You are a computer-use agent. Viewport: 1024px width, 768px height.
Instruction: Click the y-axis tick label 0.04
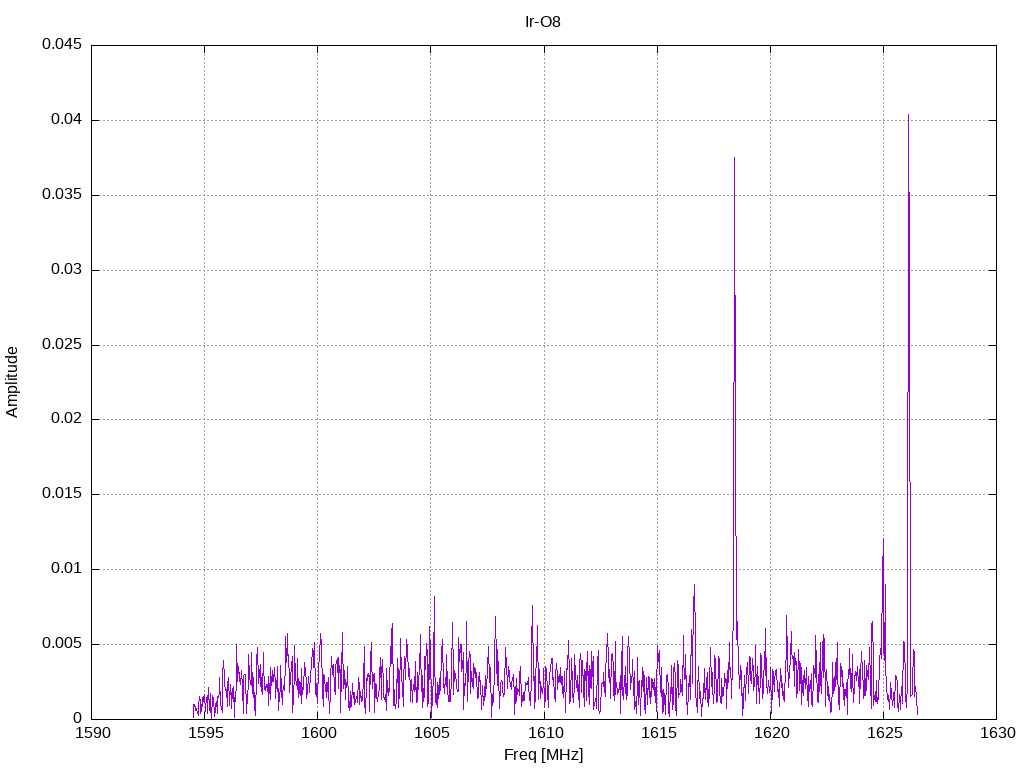pos(67,120)
